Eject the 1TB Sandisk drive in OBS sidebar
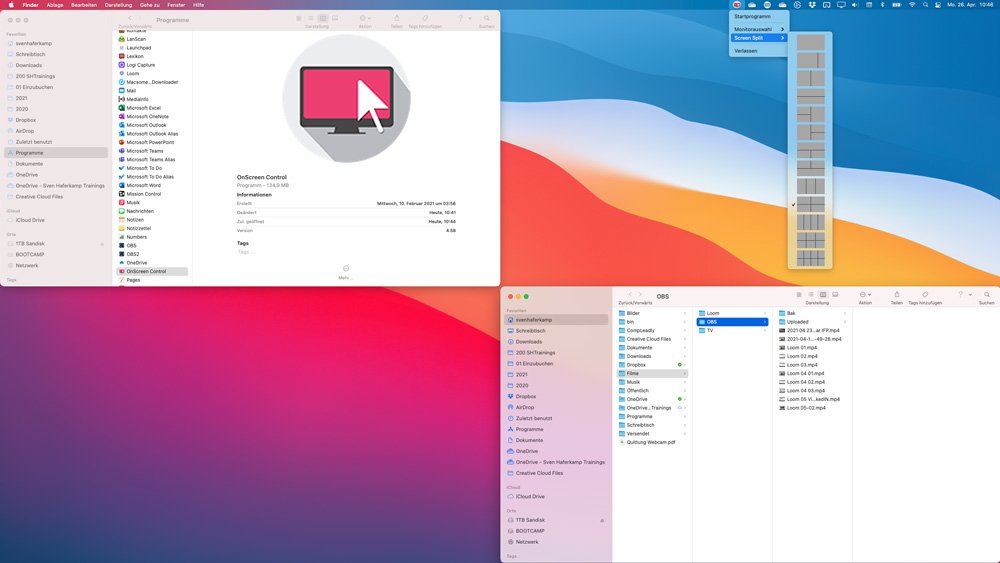This screenshot has height=563, width=1000. [601, 520]
